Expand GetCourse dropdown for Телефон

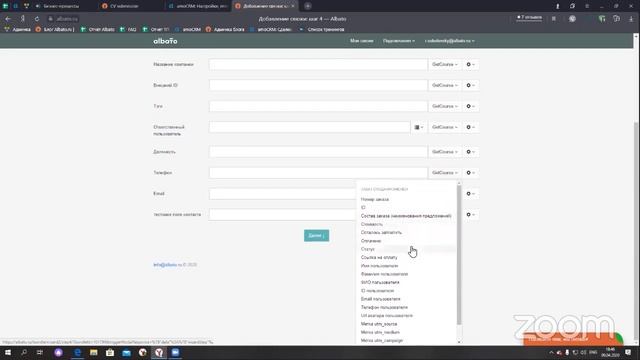[x=444, y=173]
